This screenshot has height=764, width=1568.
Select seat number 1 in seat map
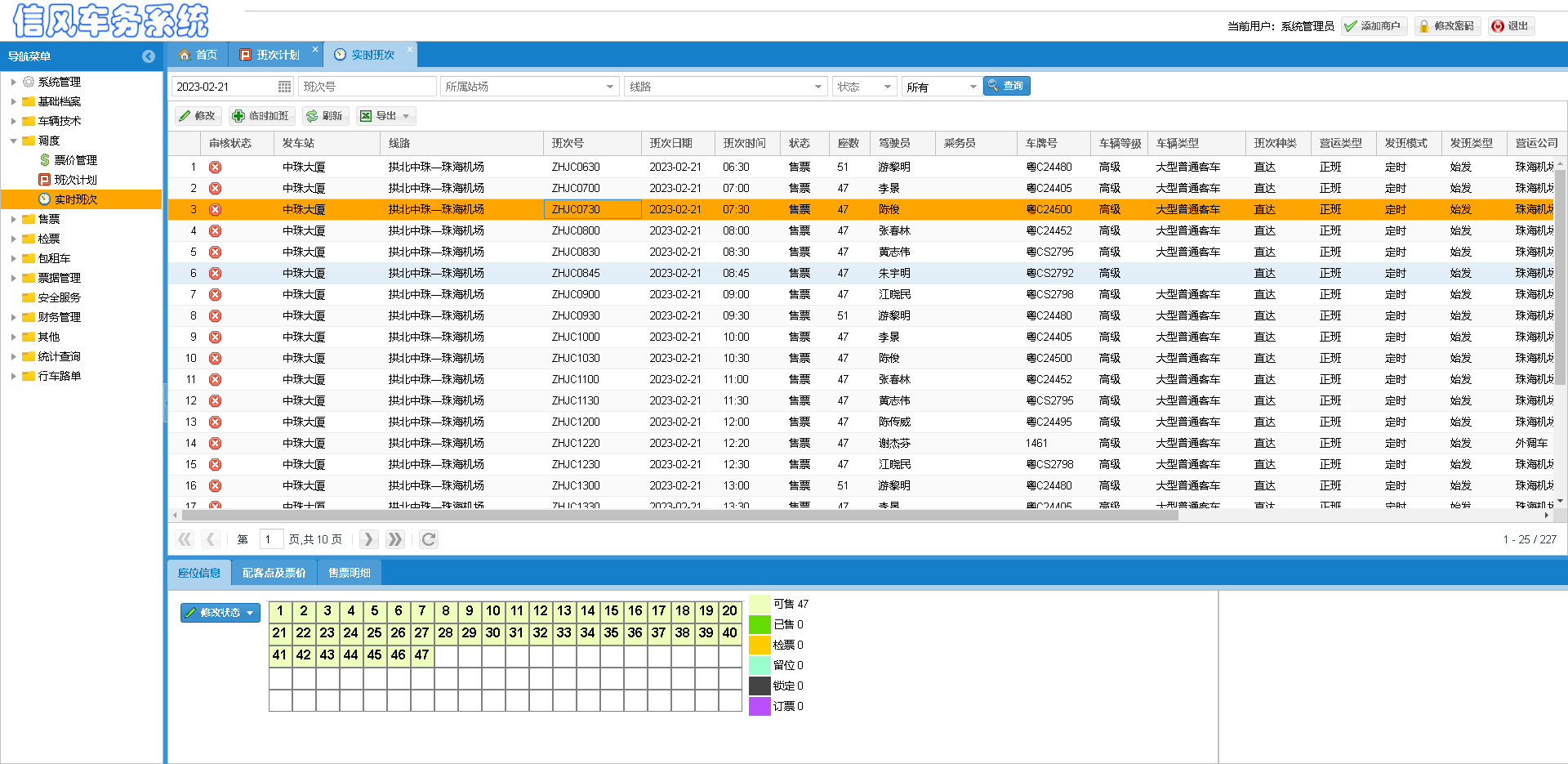(280, 610)
